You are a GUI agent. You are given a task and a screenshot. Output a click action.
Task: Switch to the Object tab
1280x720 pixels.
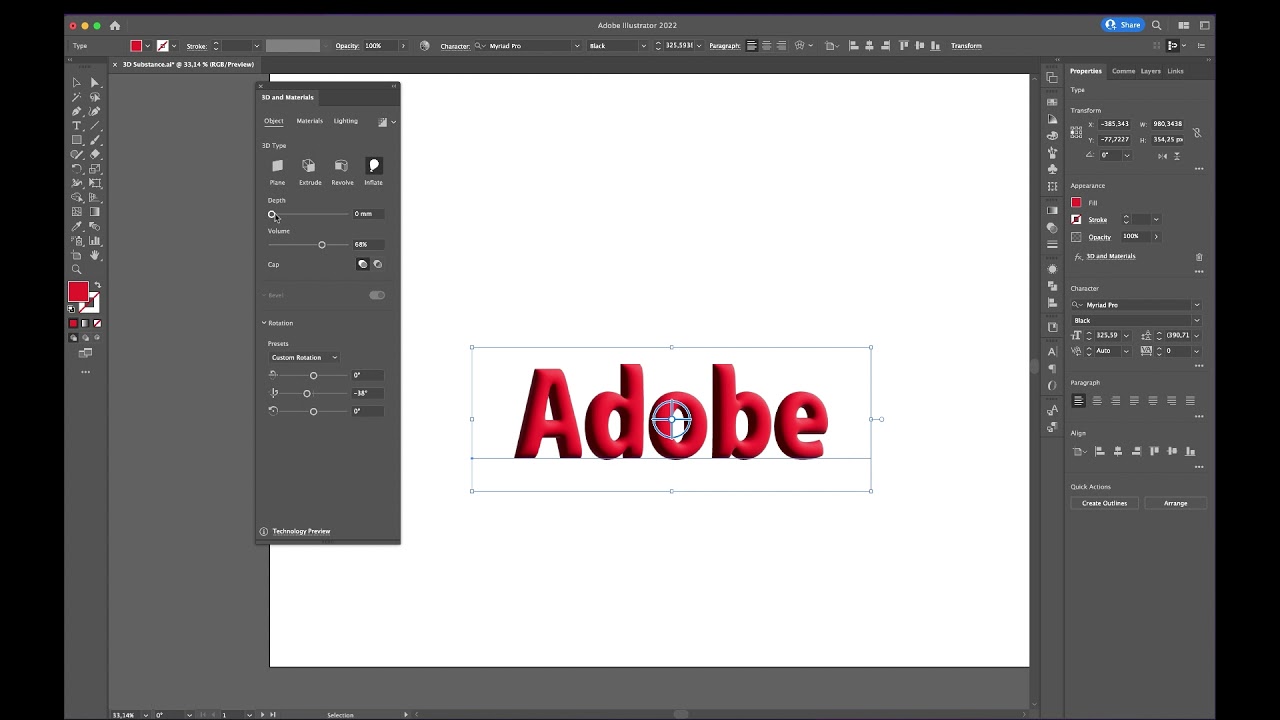coord(273,121)
